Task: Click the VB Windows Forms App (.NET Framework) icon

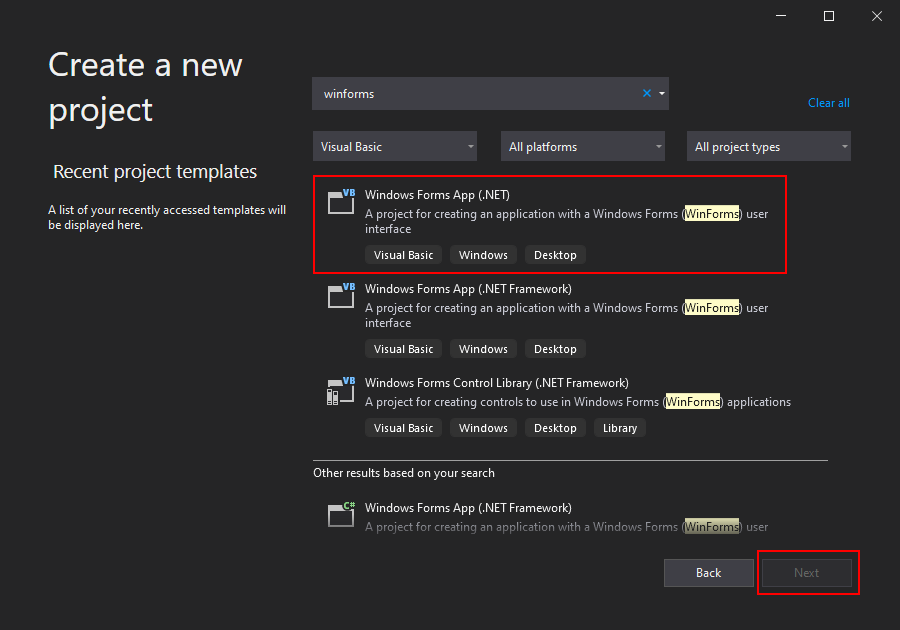Action: (341, 295)
